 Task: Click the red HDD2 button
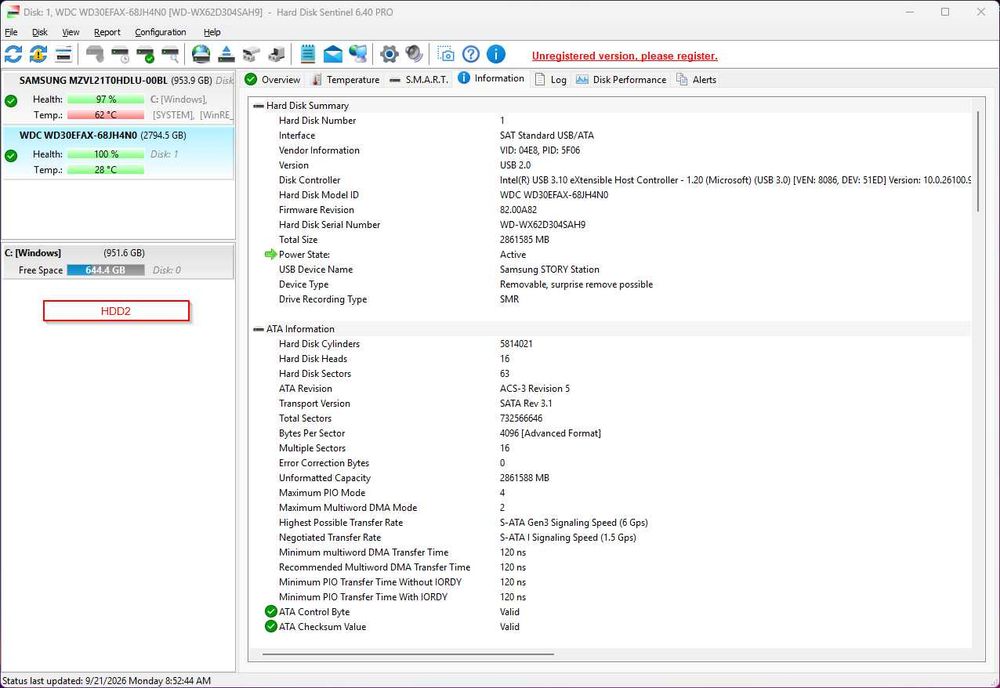pyautogui.click(x=116, y=311)
